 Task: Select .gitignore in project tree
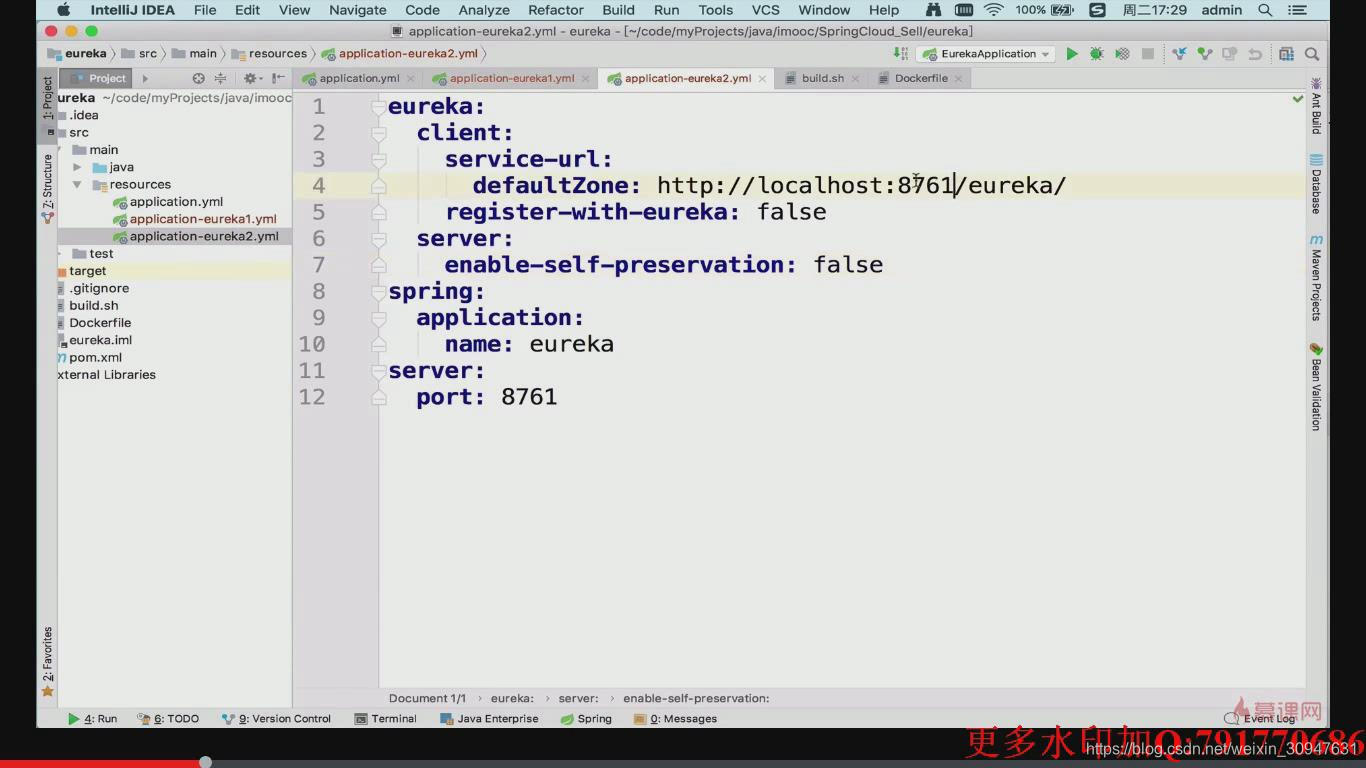[98, 288]
